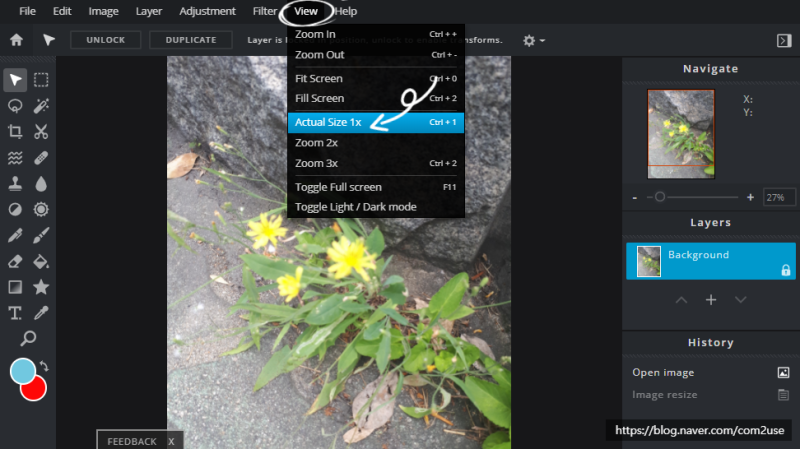
Task: Click the Navigate preview thumbnail
Action: (681, 134)
